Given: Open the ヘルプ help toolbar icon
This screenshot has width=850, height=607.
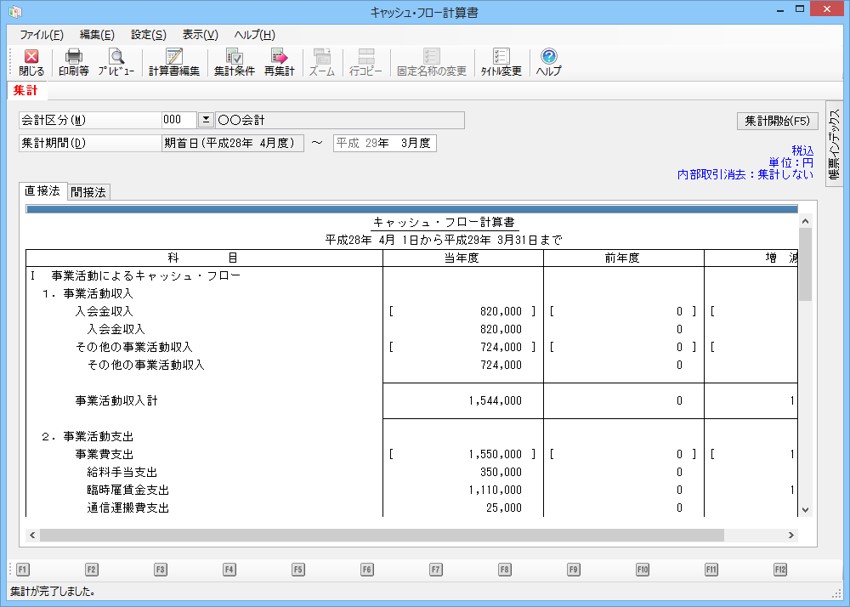Looking at the screenshot, I should tap(548, 62).
